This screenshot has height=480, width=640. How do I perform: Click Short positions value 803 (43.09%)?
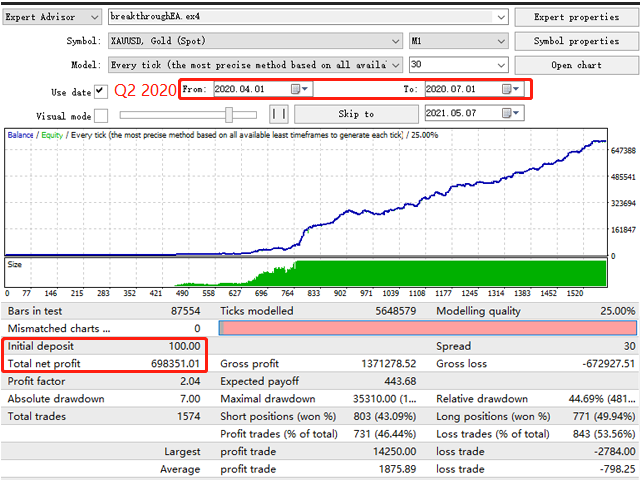pos(384,416)
